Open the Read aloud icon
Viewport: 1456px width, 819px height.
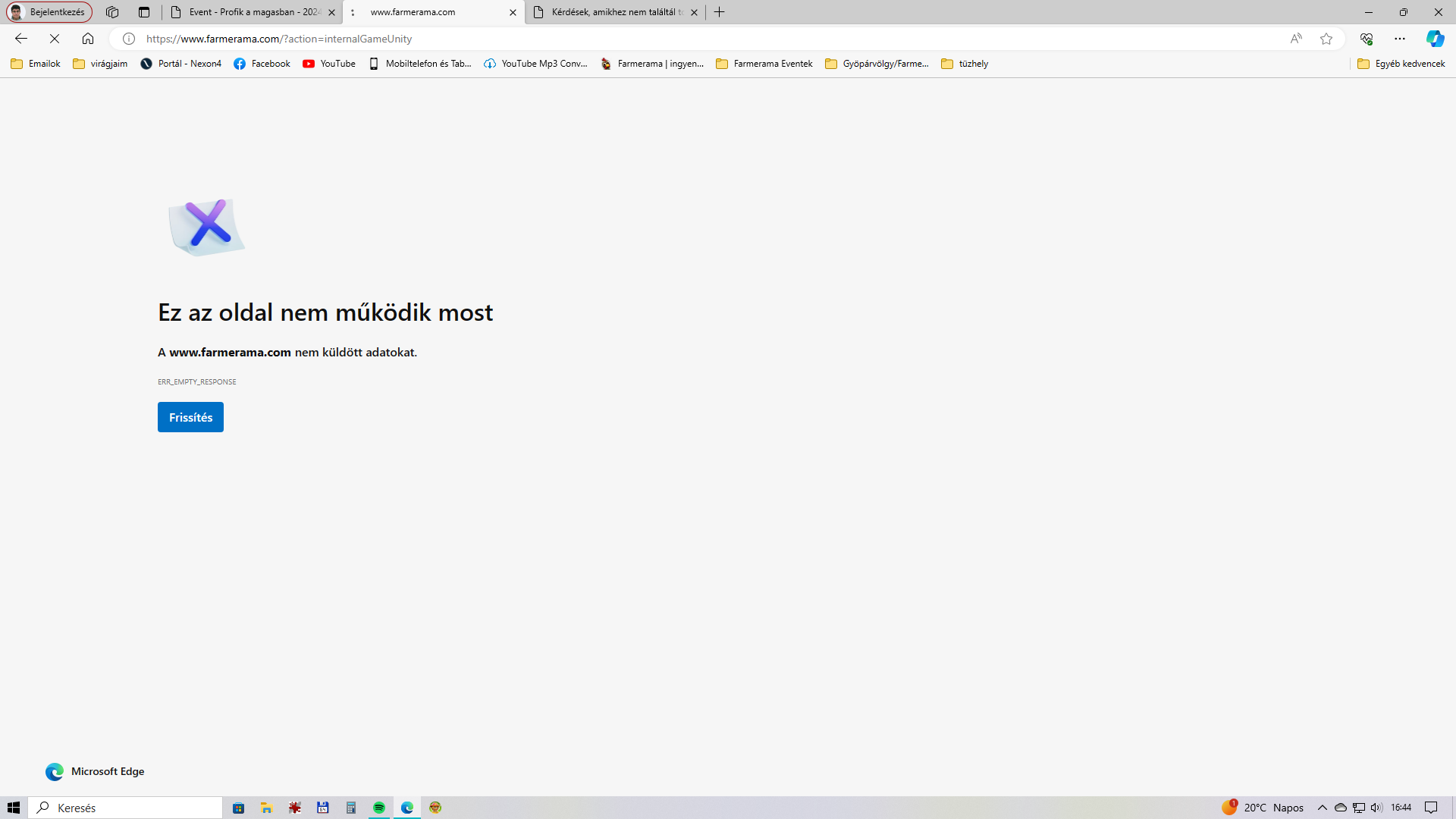(x=1296, y=39)
